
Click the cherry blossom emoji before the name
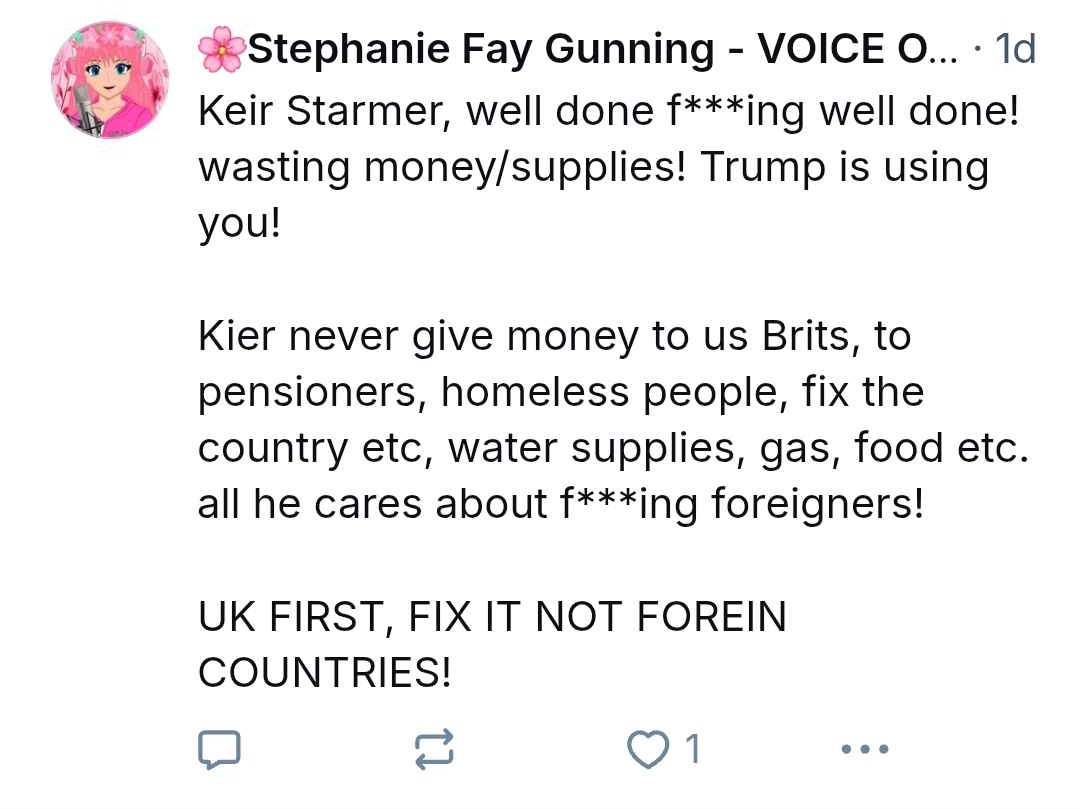click(x=220, y=49)
